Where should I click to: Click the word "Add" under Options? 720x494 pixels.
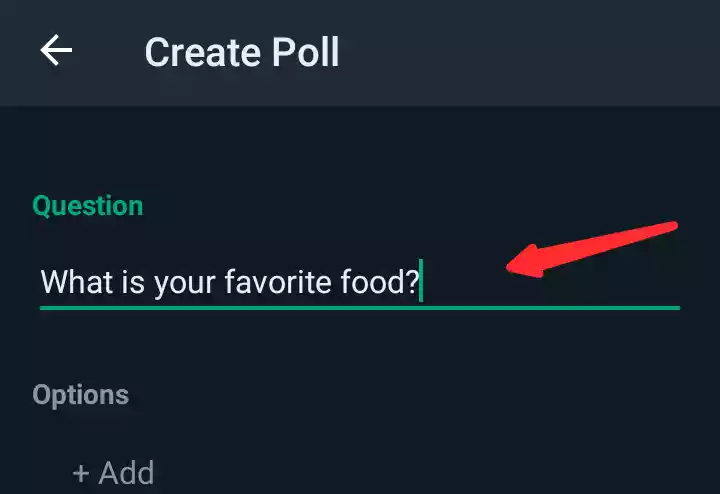[x=126, y=472]
